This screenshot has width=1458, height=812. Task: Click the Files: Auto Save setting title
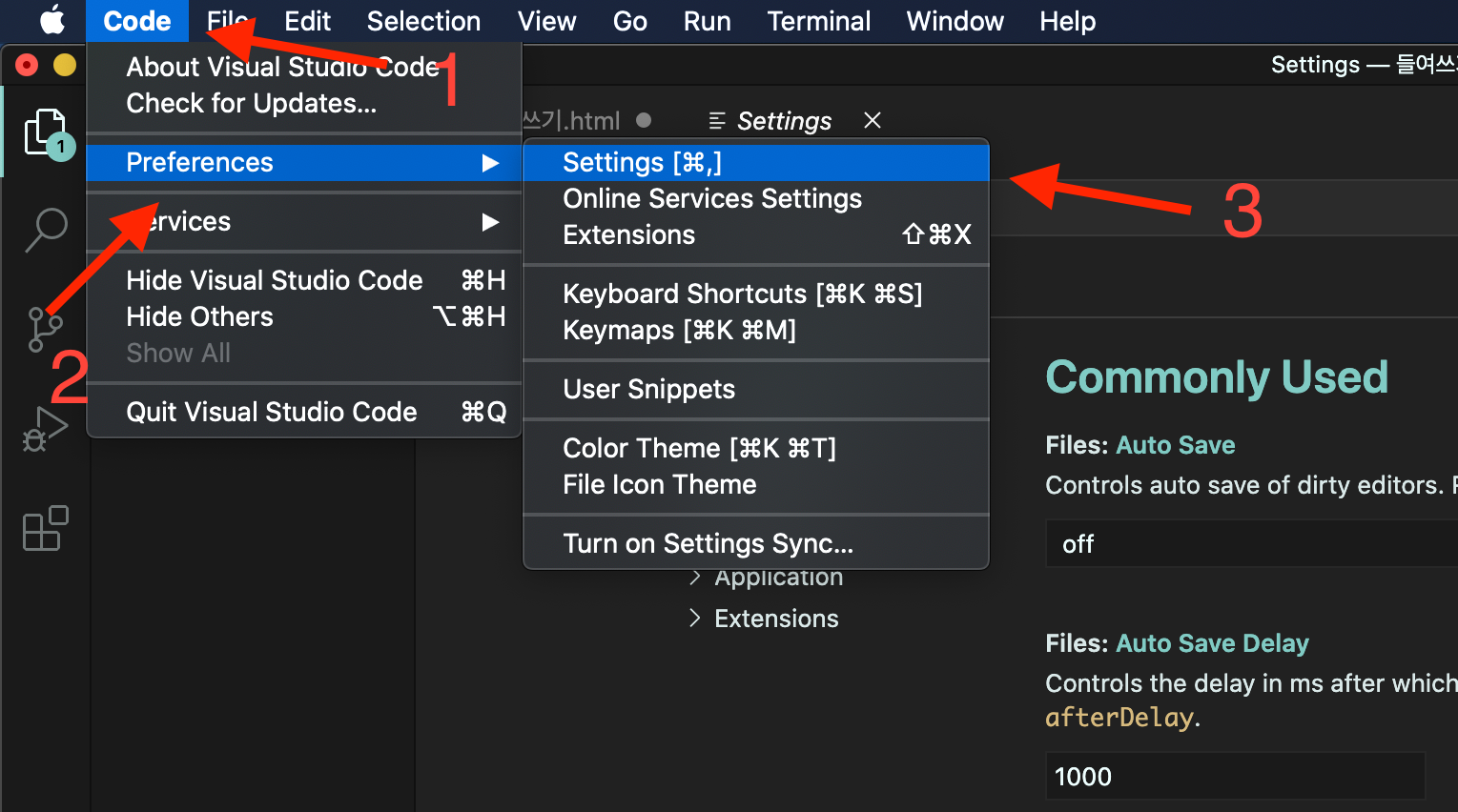point(1140,445)
